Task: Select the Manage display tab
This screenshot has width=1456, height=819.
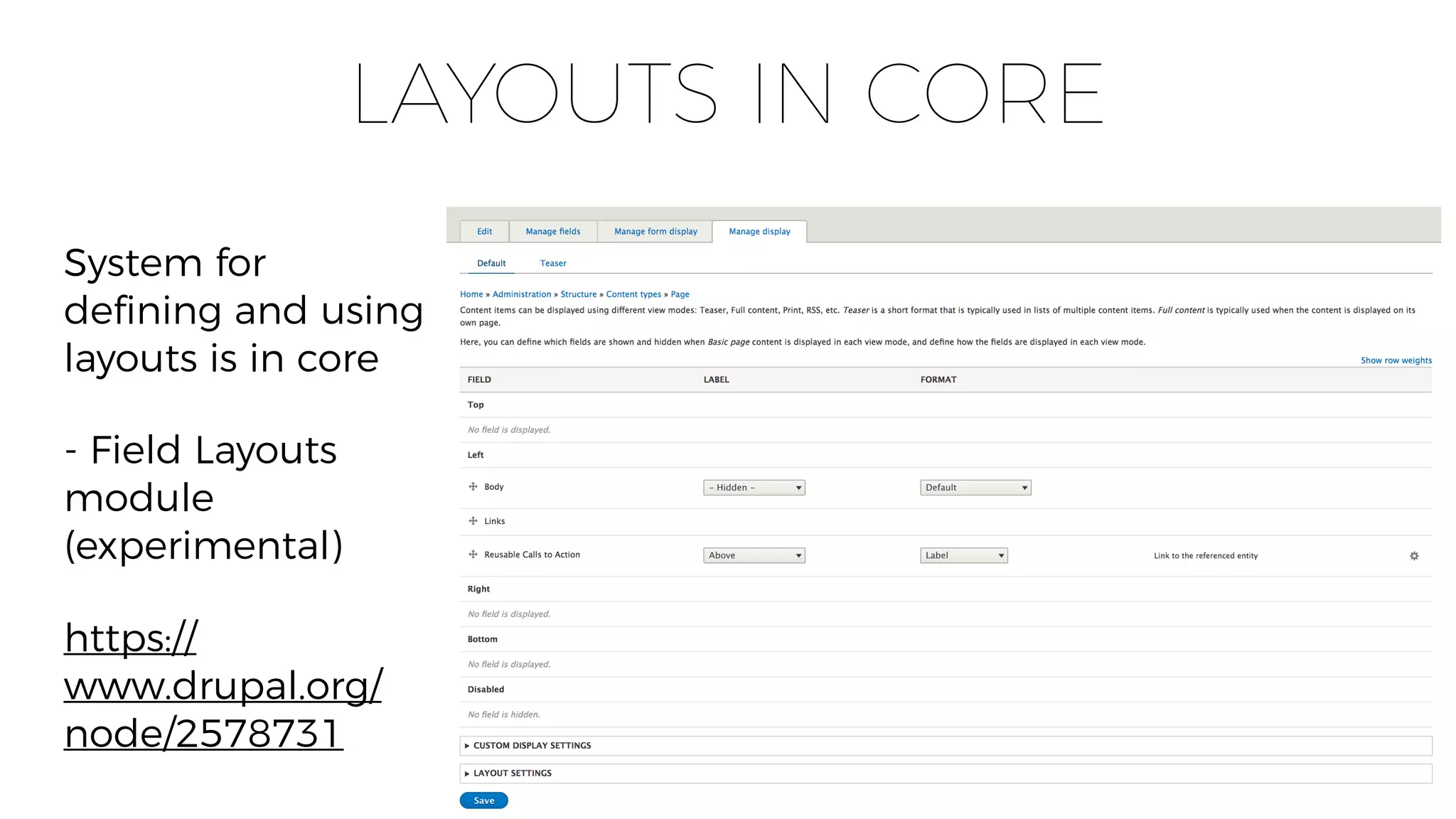Action: click(x=759, y=231)
